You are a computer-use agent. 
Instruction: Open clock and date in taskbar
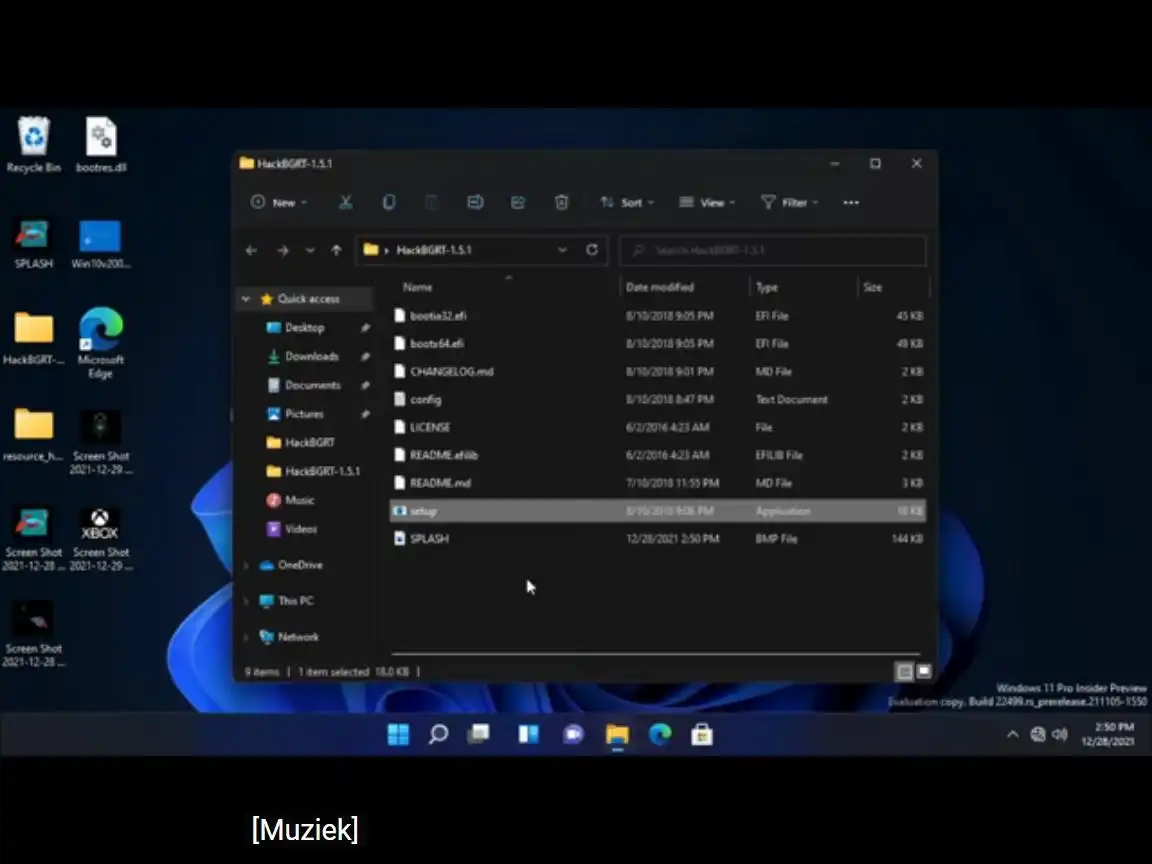(1108, 734)
